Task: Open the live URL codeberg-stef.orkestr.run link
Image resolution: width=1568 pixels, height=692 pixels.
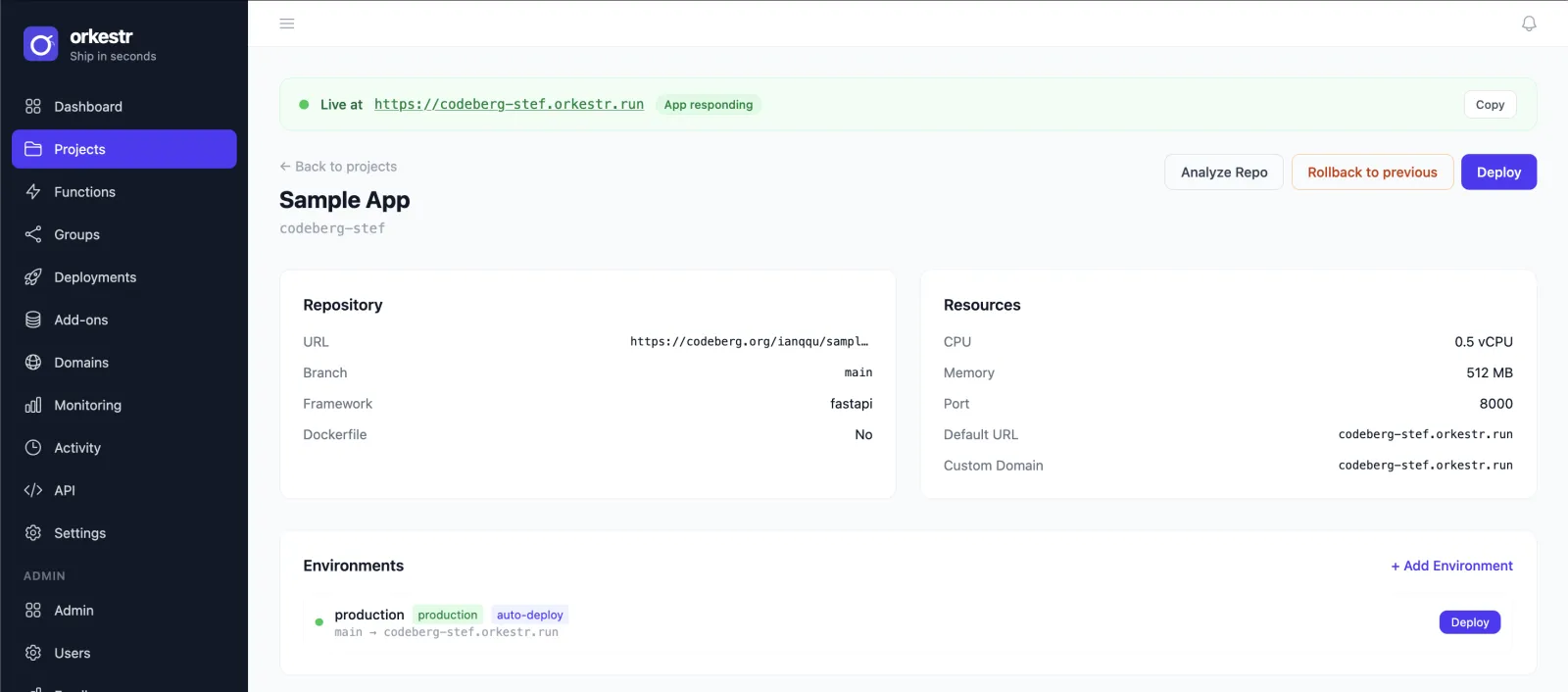Action: coord(509,104)
